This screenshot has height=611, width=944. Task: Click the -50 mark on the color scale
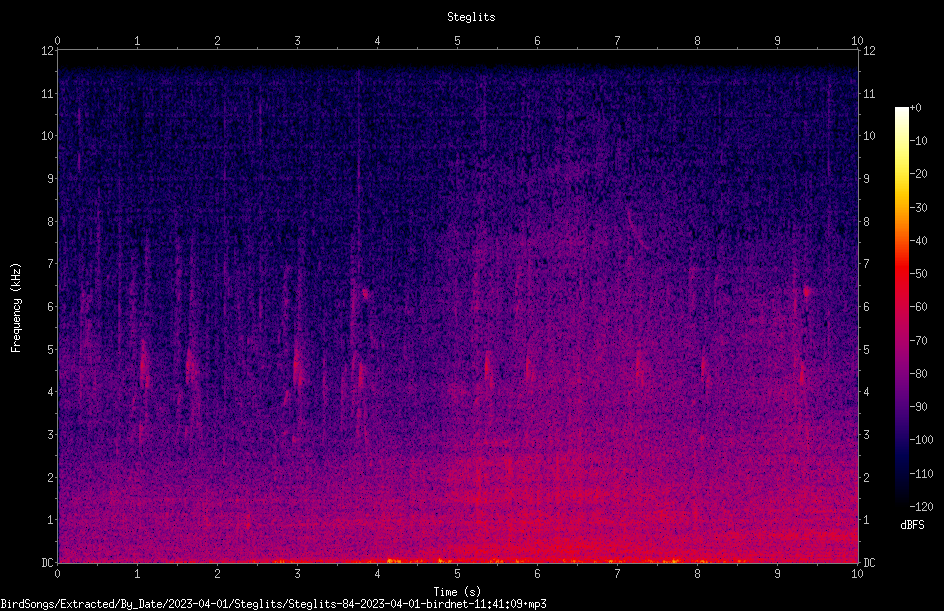pyautogui.click(x=918, y=273)
